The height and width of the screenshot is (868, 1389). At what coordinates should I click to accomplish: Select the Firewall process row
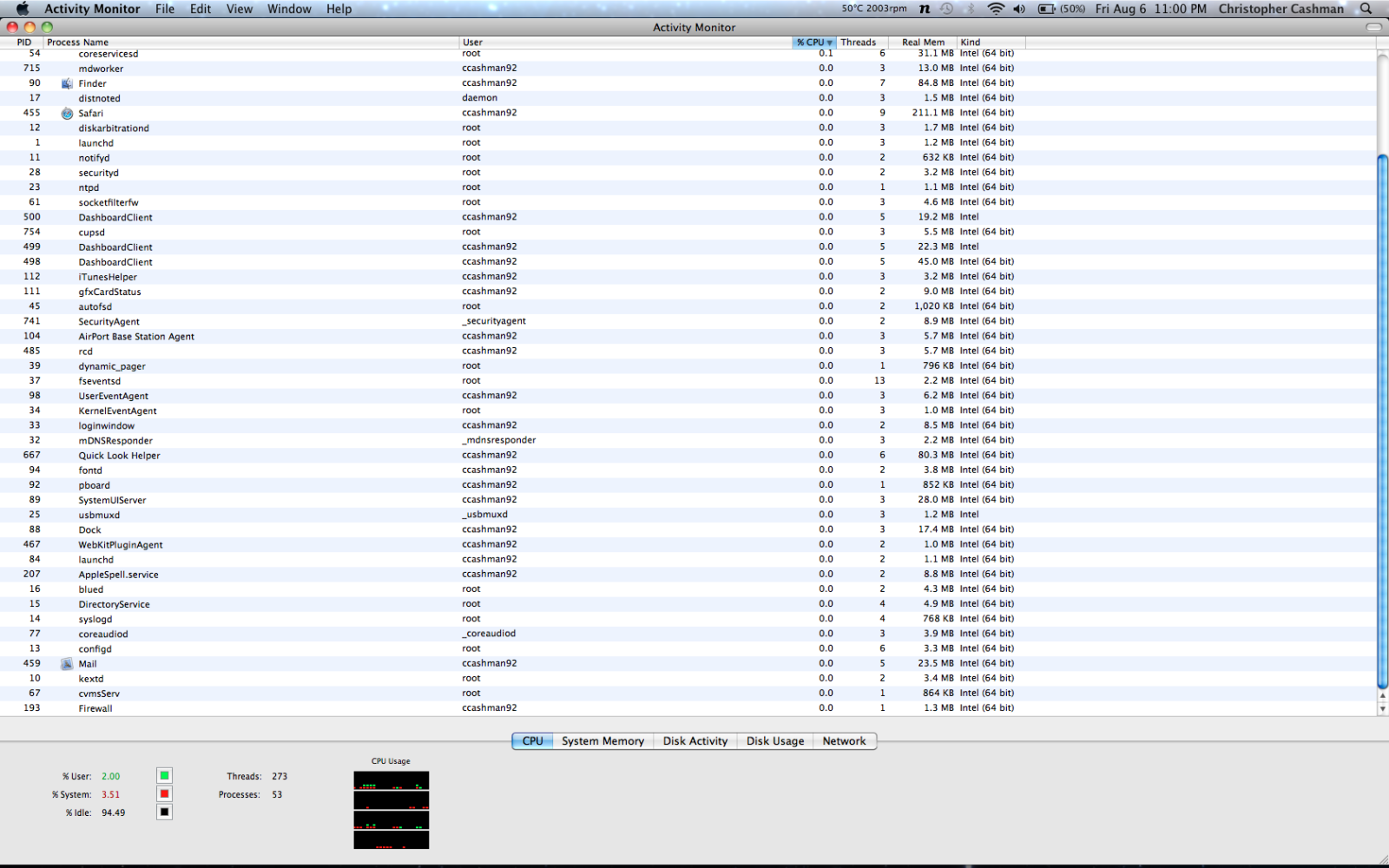pyautogui.click(x=688, y=708)
